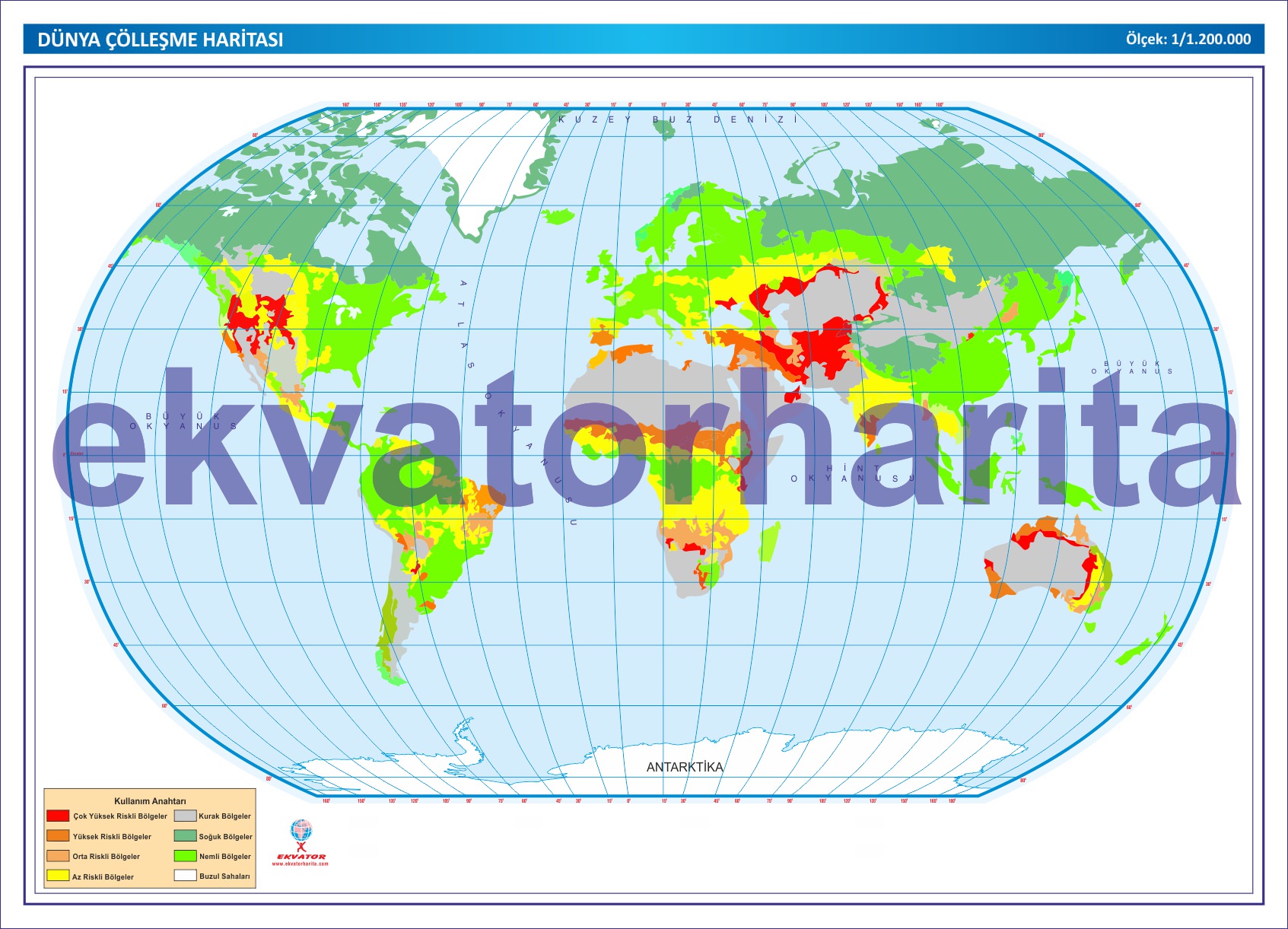Click the dark green Soğuk Bölgeler swatch
Screen dimensions: 1288x929
[186, 835]
